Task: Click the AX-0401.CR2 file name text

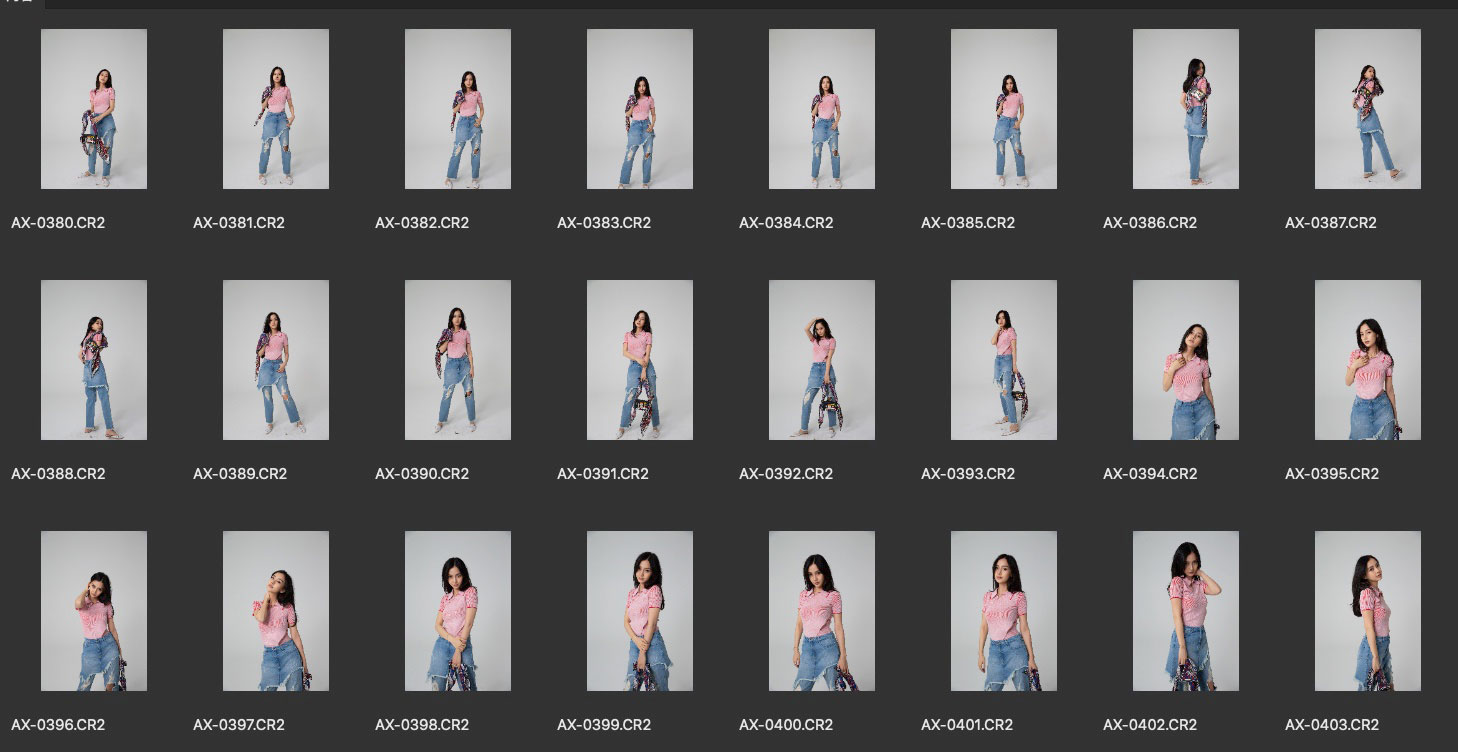Action: pos(967,725)
